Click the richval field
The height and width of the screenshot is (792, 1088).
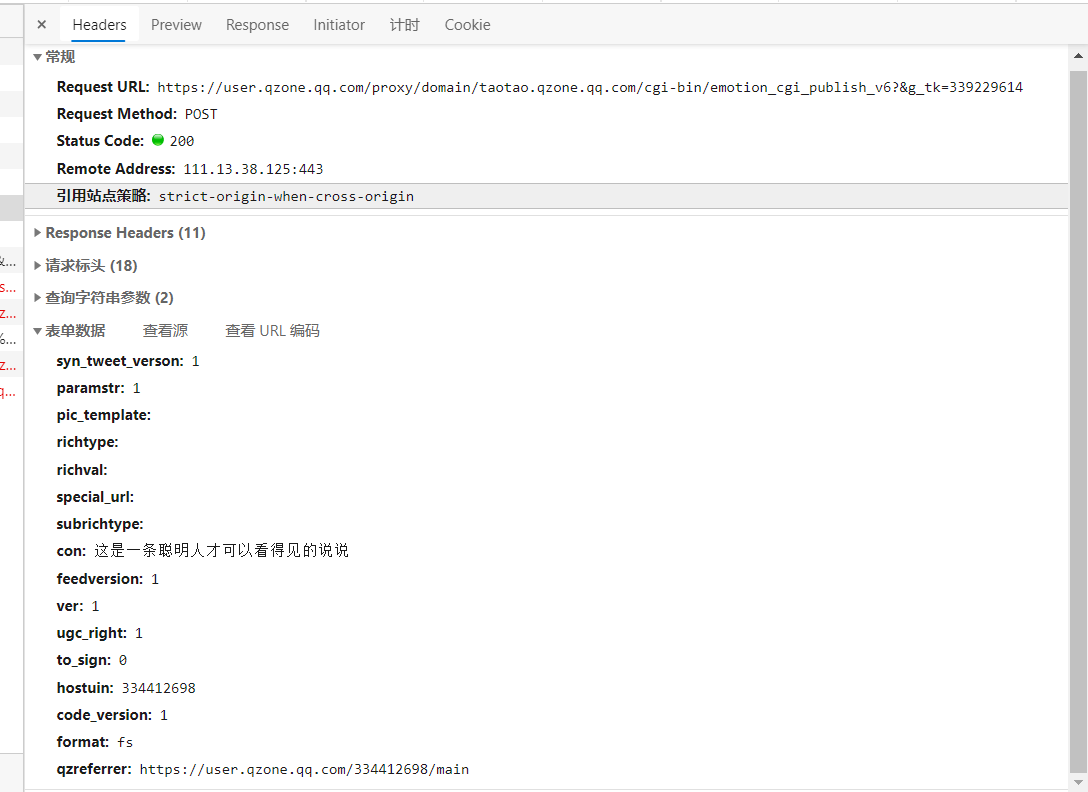pos(82,470)
